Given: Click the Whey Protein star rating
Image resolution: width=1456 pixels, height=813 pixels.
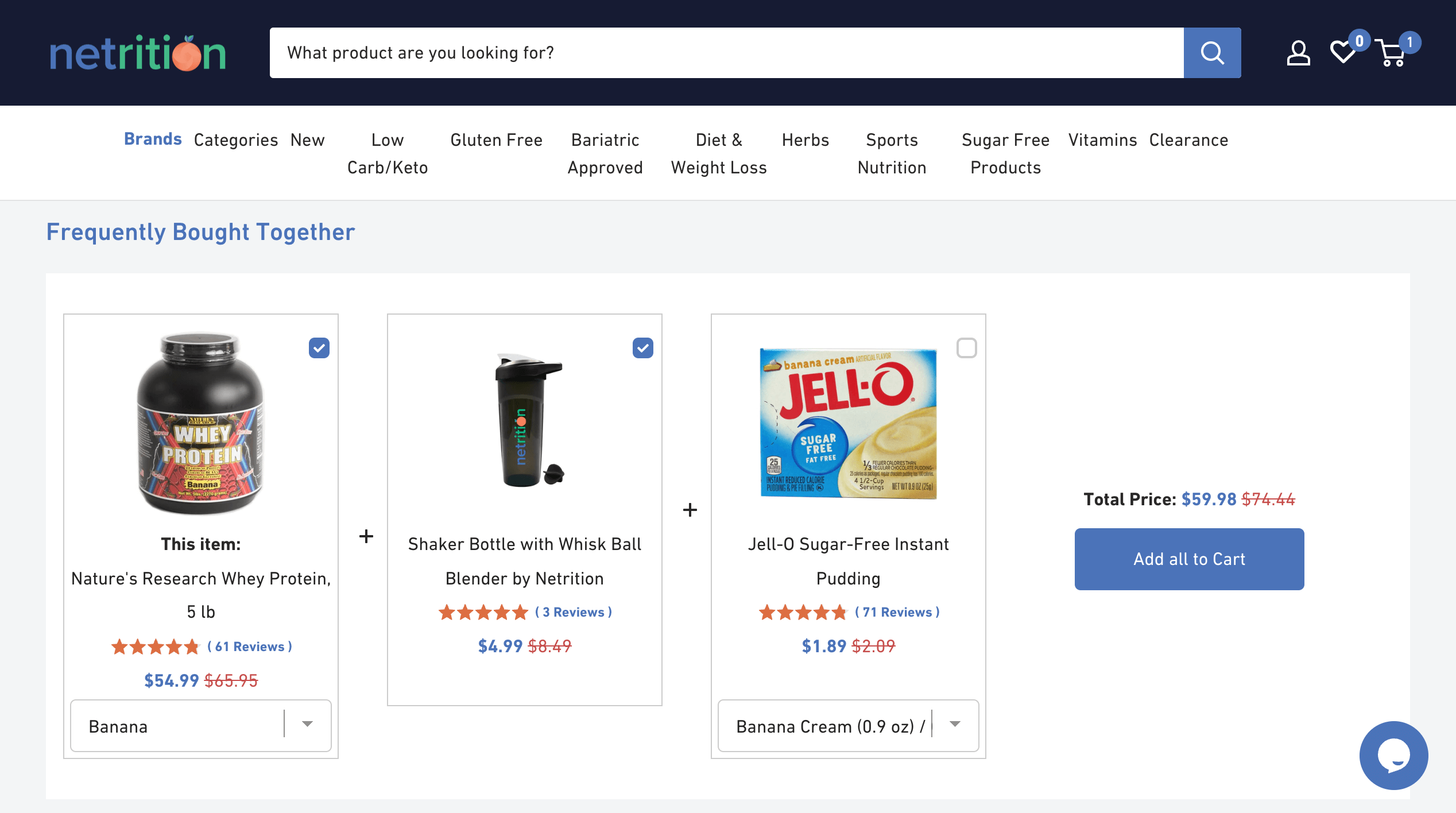Looking at the screenshot, I should tap(155, 646).
